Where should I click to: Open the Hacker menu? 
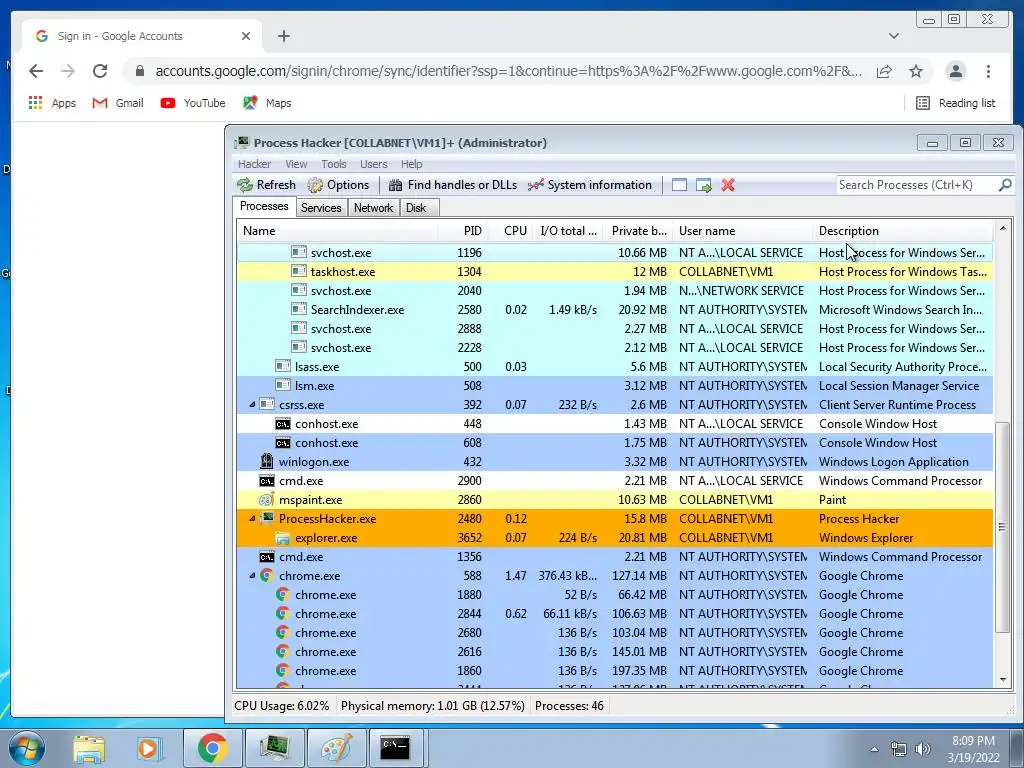[254, 164]
